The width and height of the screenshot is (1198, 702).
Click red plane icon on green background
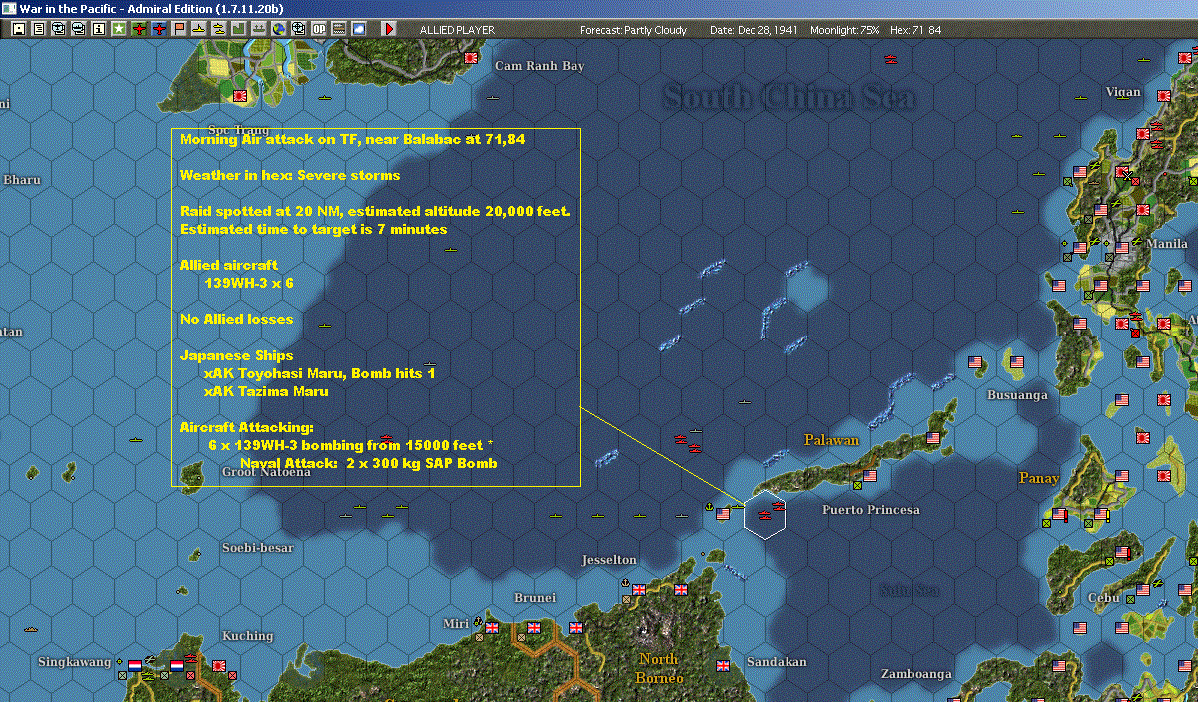(x=139, y=29)
